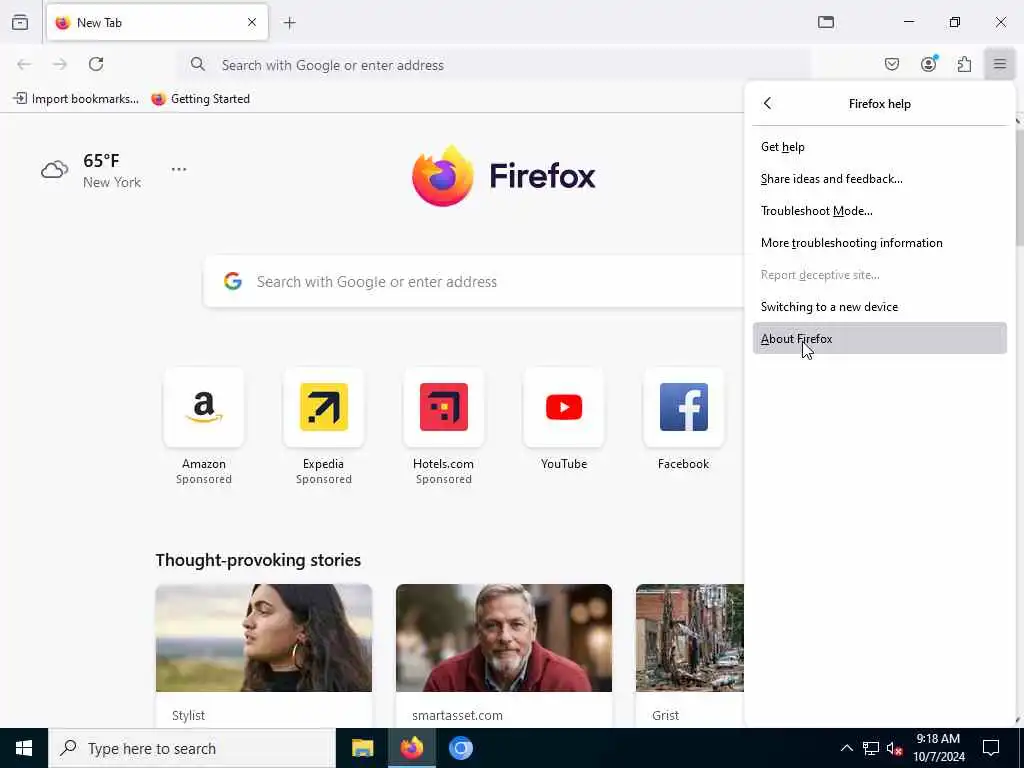Click the 65°F New York weather text
The height and width of the screenshot is (768, 1024).
(112, 170)
